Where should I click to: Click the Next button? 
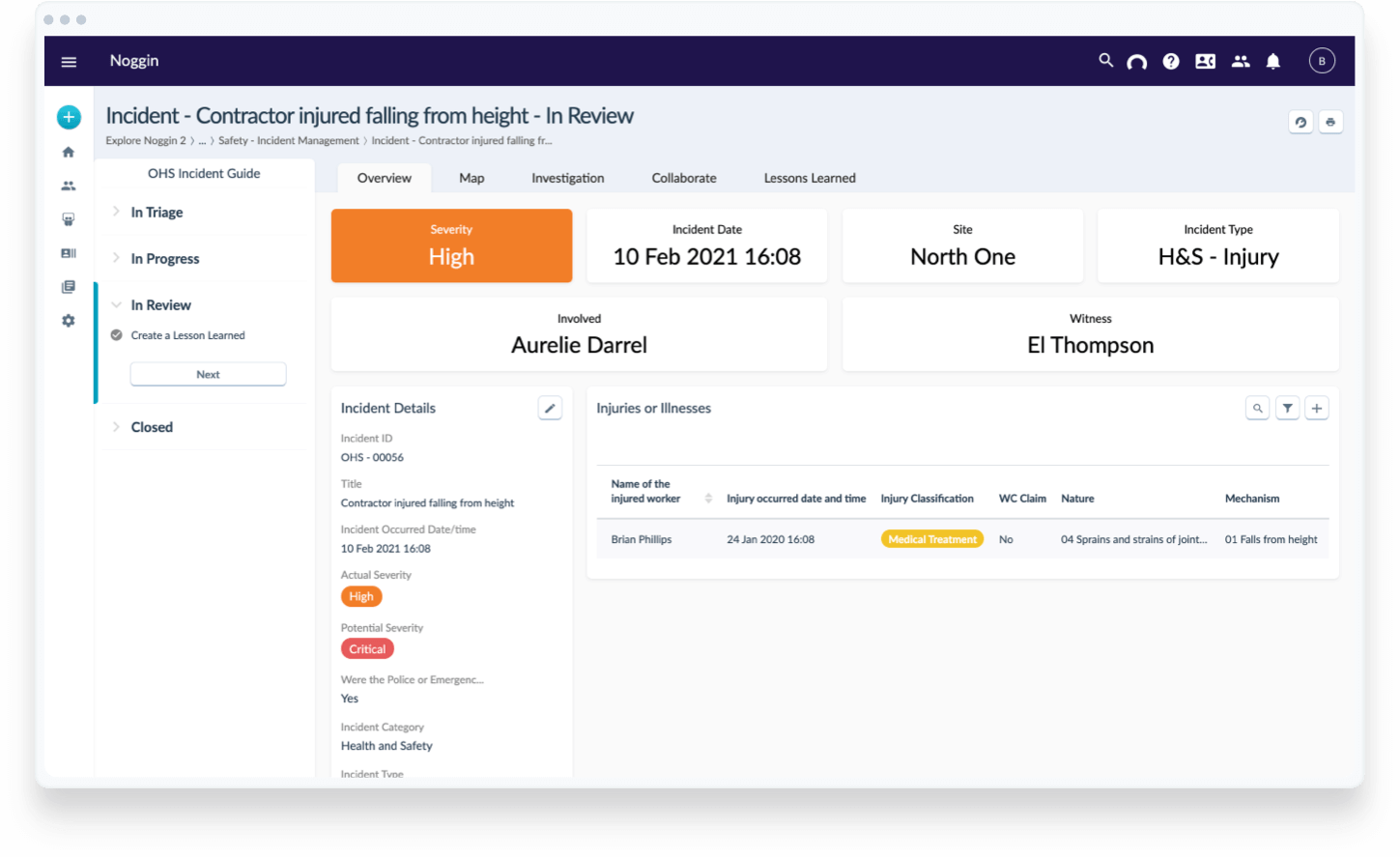click(x=208, y=375)
